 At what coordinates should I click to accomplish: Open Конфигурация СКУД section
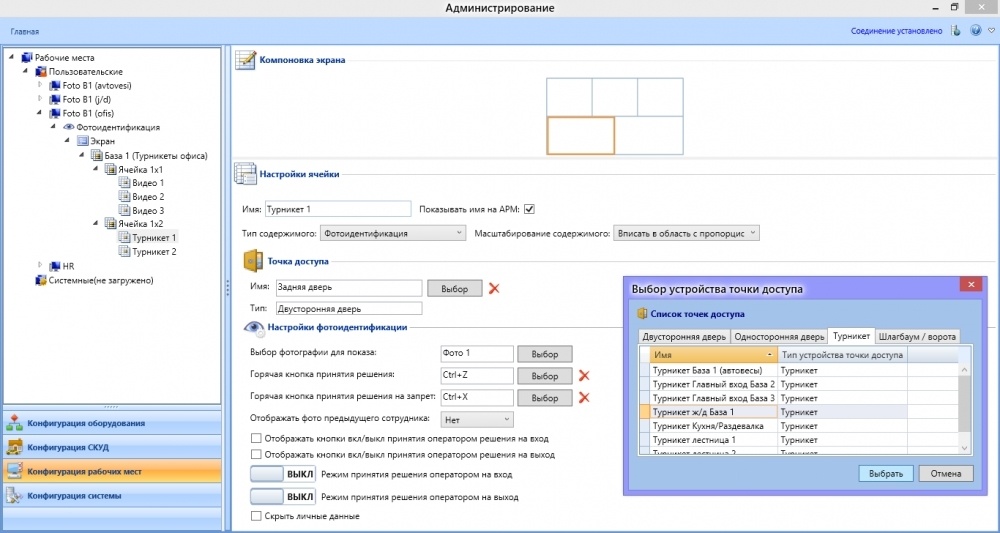click(112, 447)
